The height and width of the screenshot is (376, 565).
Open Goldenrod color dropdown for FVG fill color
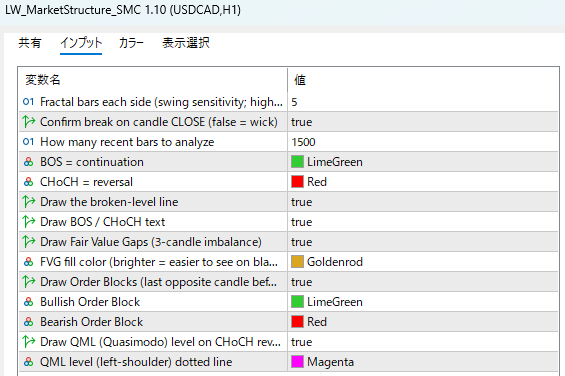423,262
